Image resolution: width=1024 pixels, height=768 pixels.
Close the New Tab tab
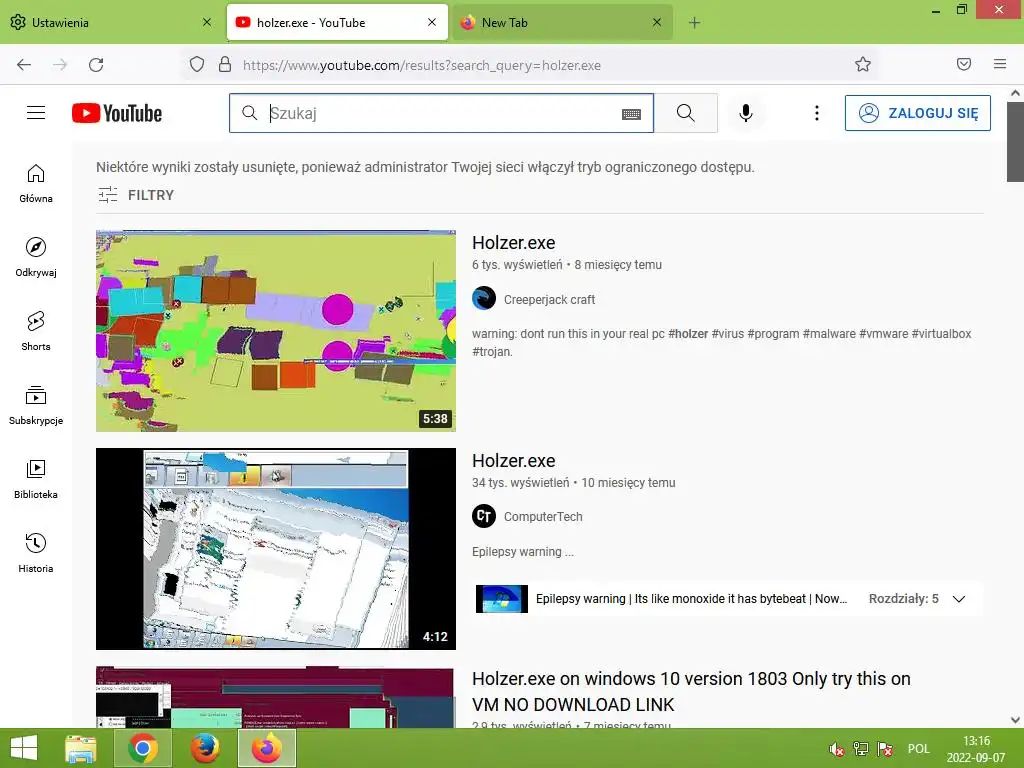[x=657, y=22]
